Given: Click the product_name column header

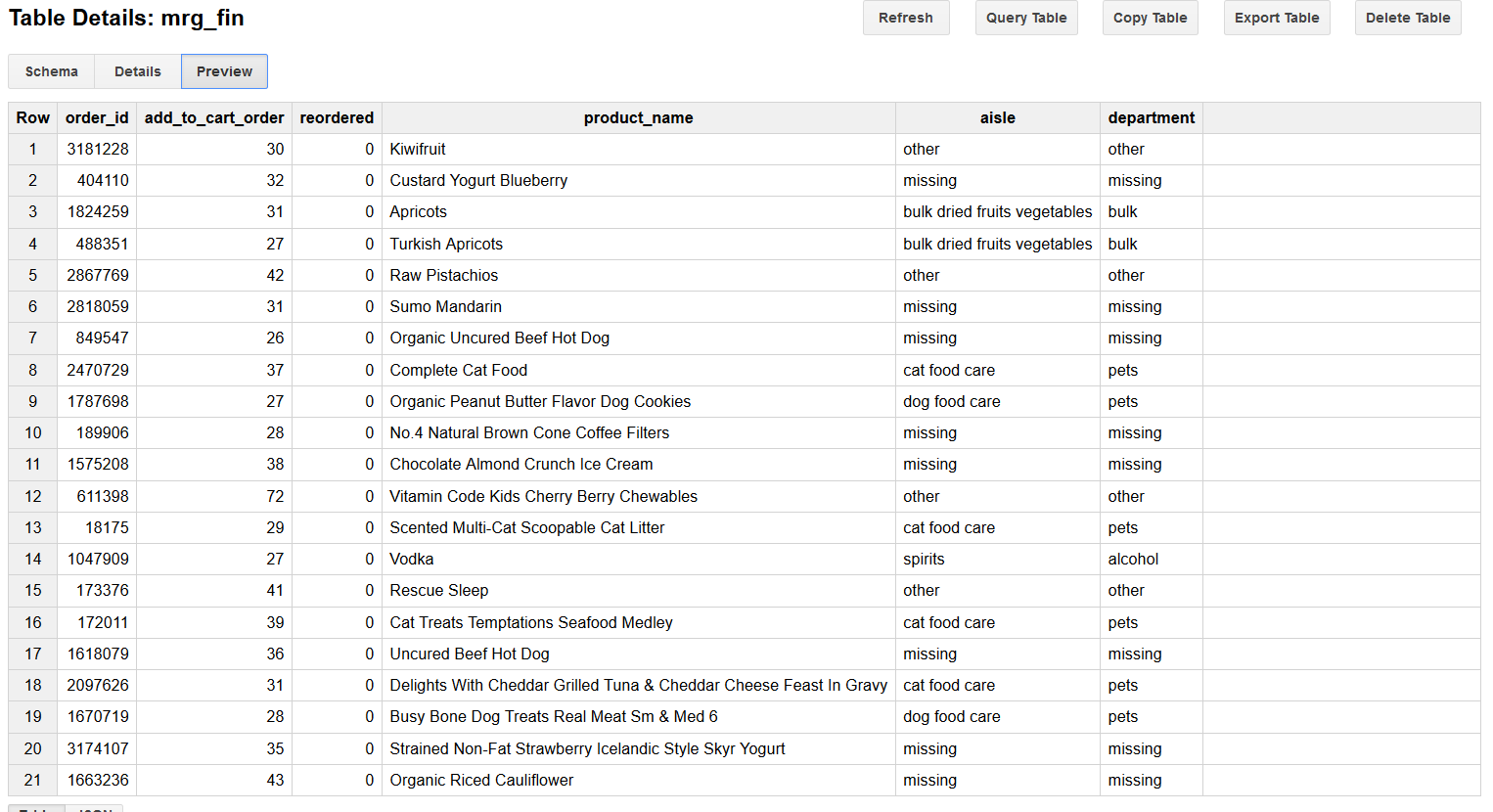Looking at the screenshot, I should 638,117.
